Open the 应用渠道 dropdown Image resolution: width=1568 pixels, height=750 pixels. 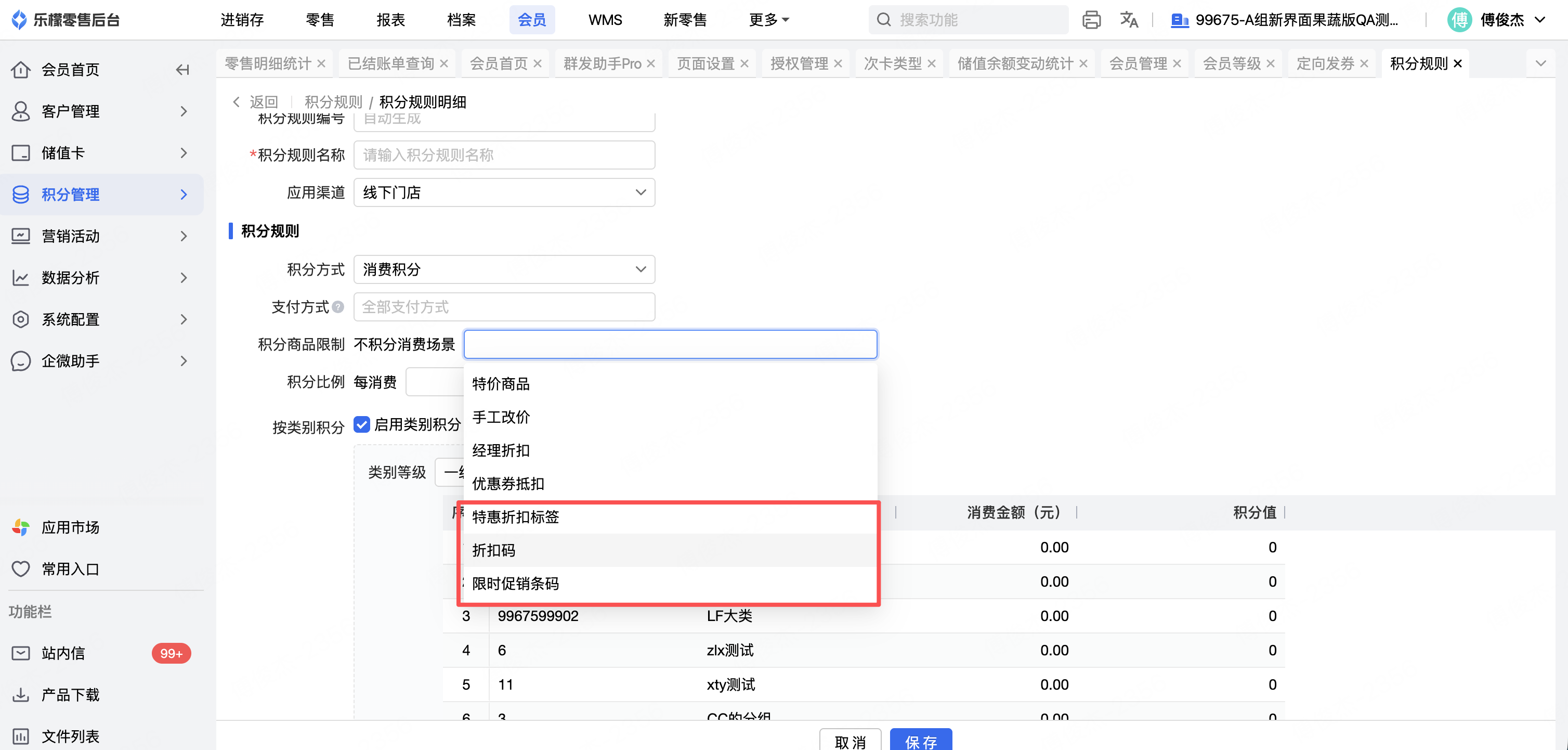[504, 192]
